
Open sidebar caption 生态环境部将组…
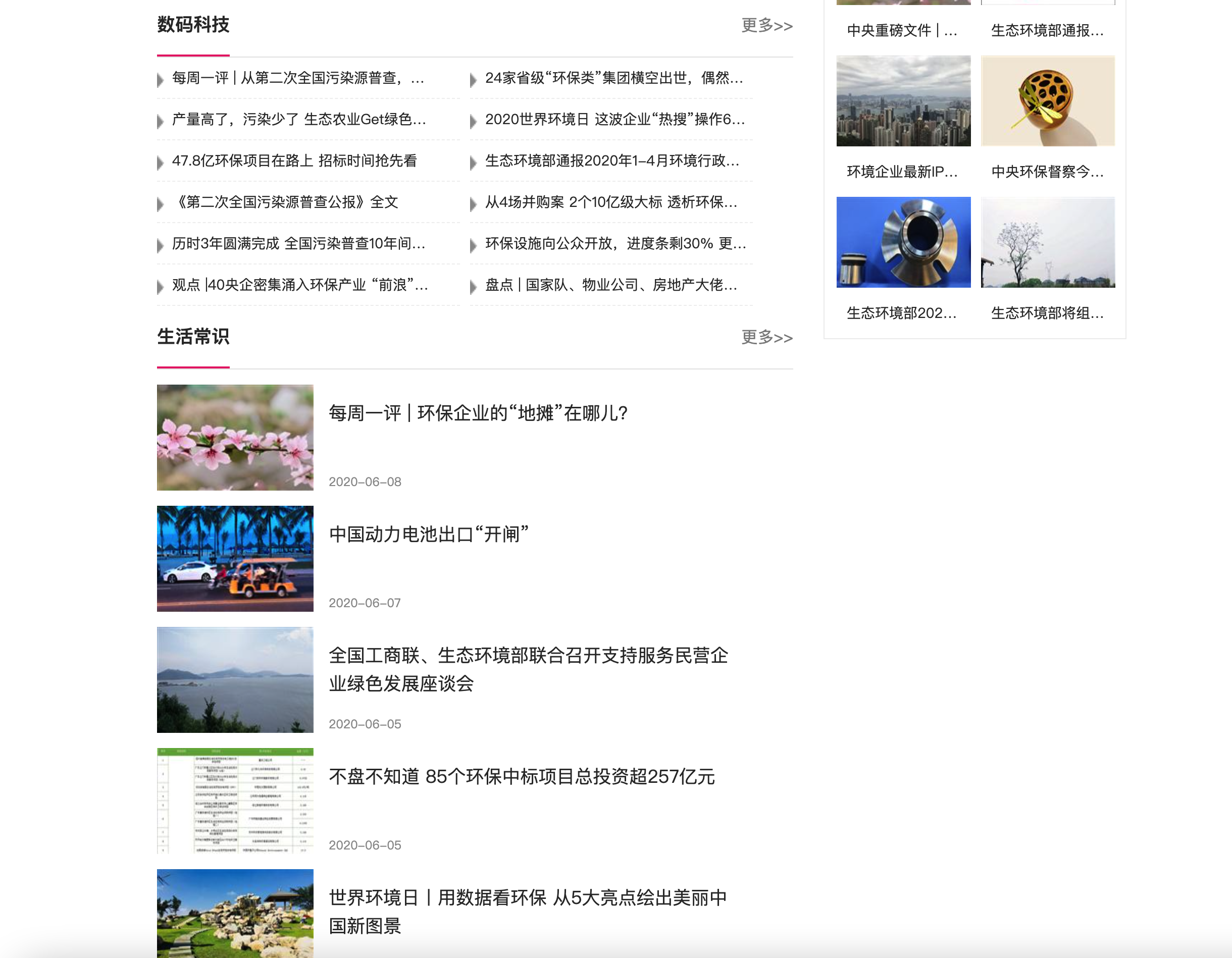click(1048, 313)
